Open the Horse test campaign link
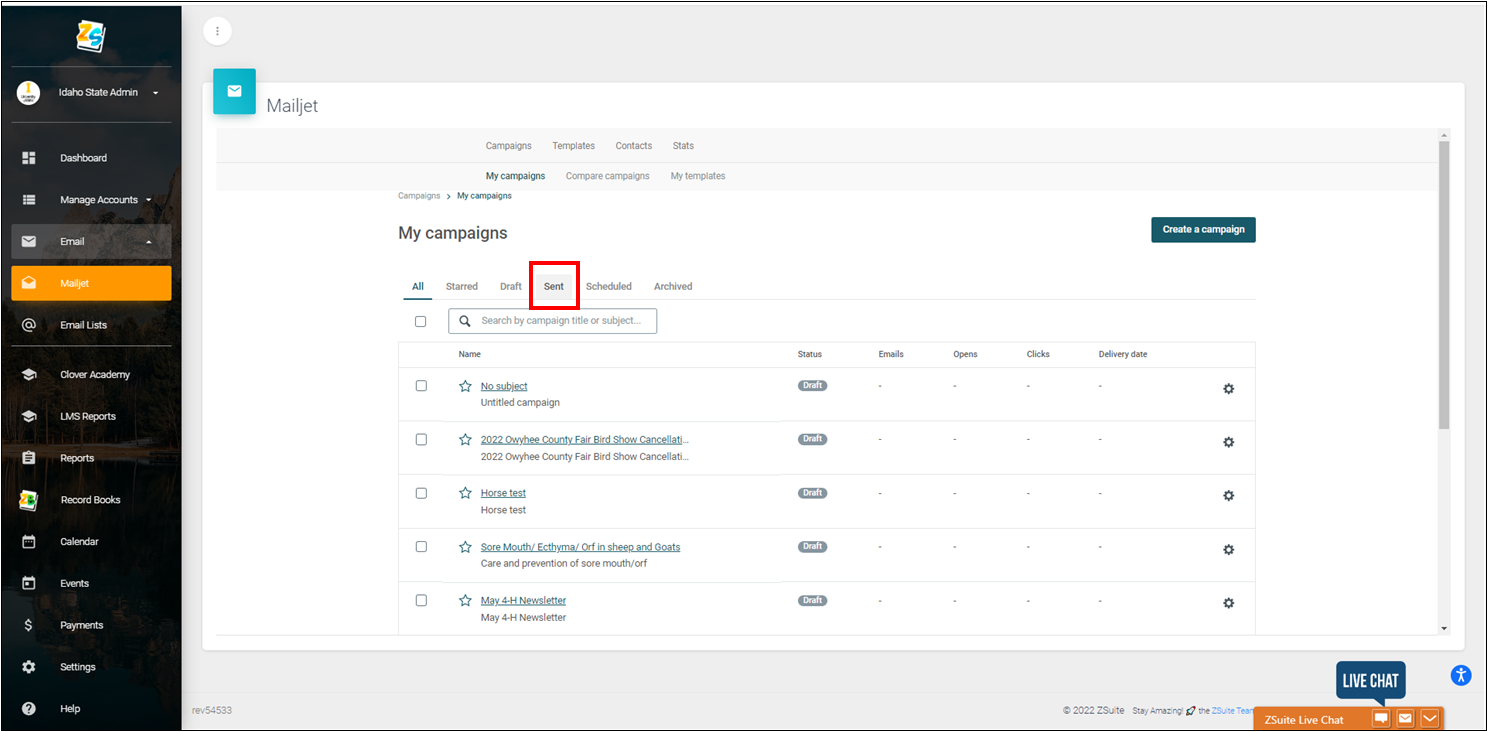The width and height of the screenshot is (1488, 732). 503,493
